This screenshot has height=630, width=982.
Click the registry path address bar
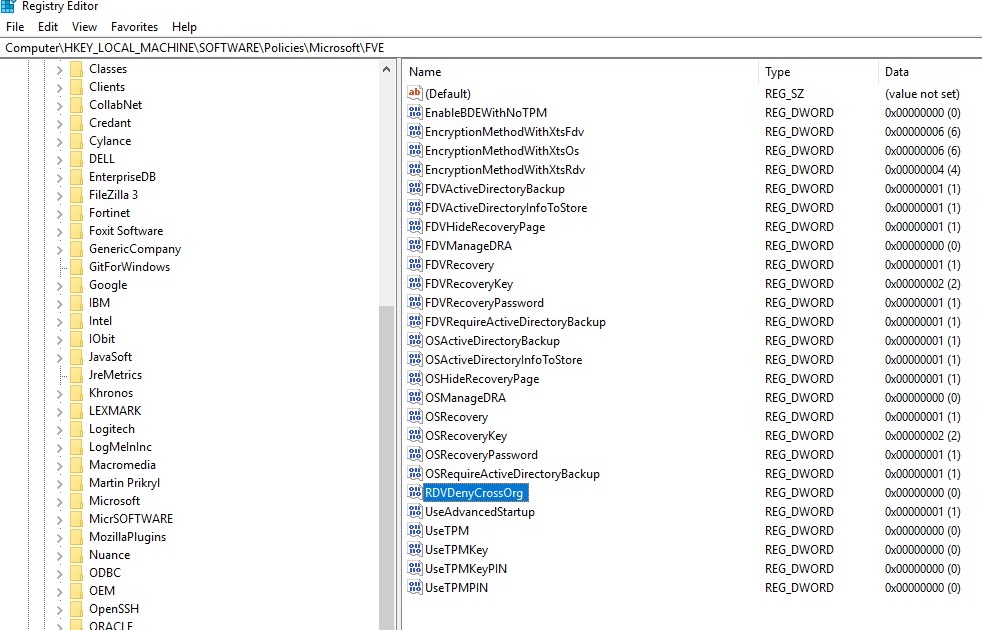click(200, 45)
